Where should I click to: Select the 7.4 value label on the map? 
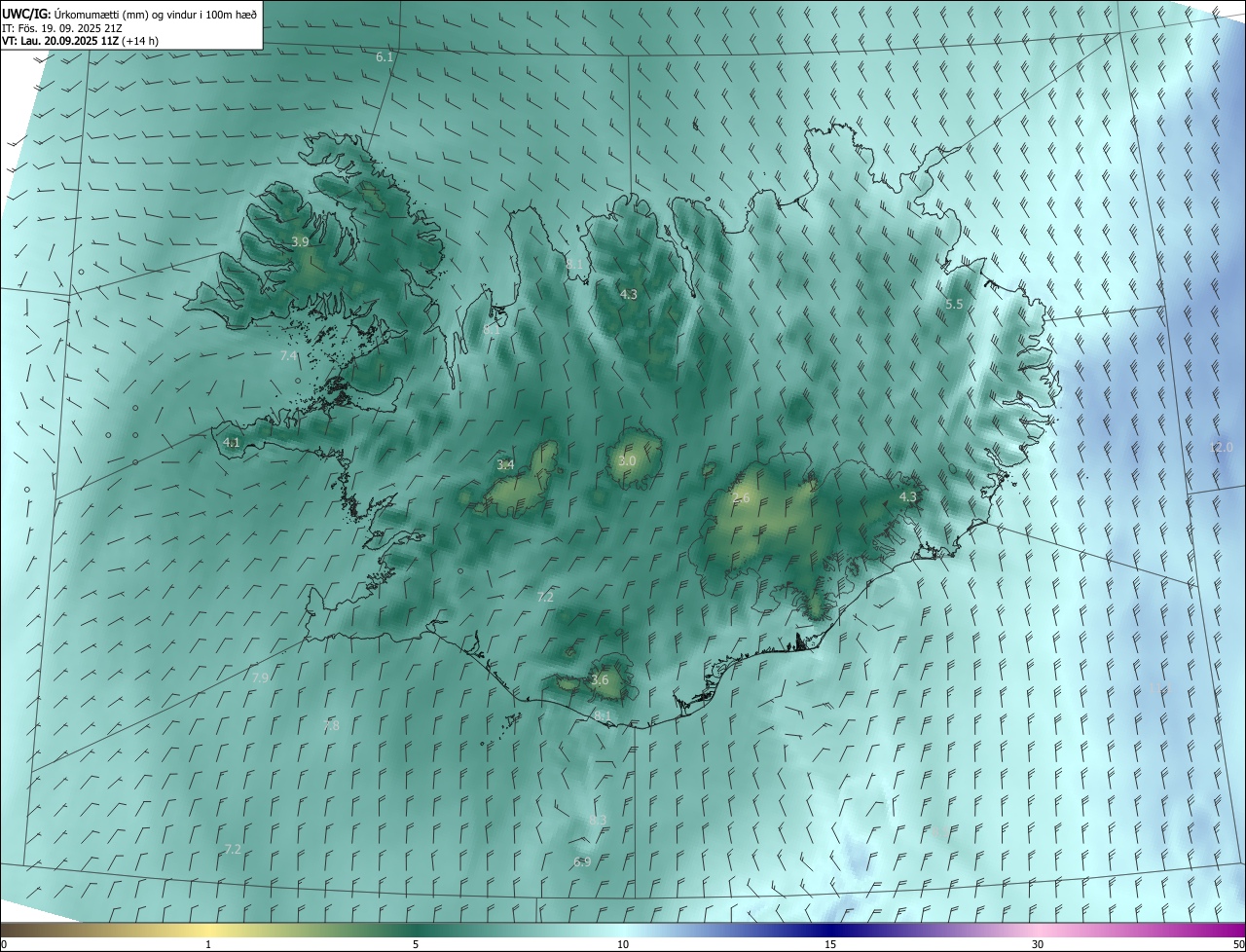coord(288,356)
